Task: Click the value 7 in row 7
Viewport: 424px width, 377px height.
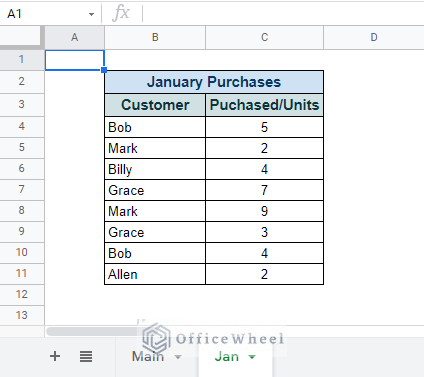Action: point(264,190)
